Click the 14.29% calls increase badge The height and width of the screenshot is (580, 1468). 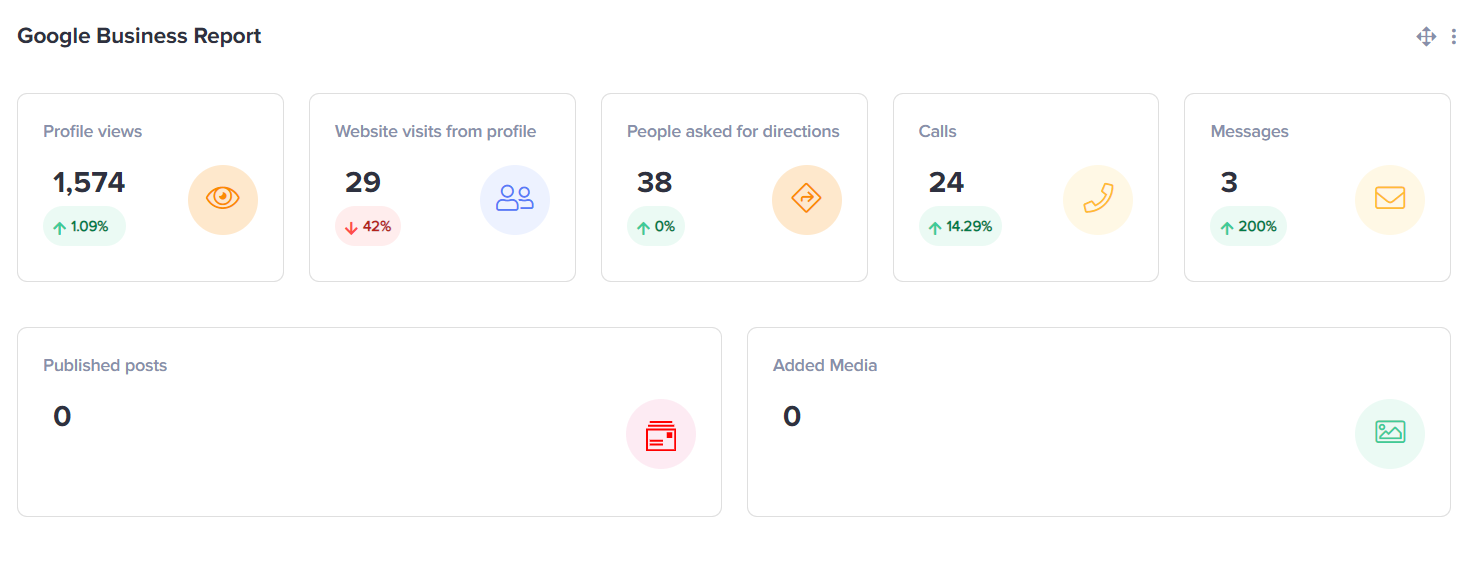point(960,227)
